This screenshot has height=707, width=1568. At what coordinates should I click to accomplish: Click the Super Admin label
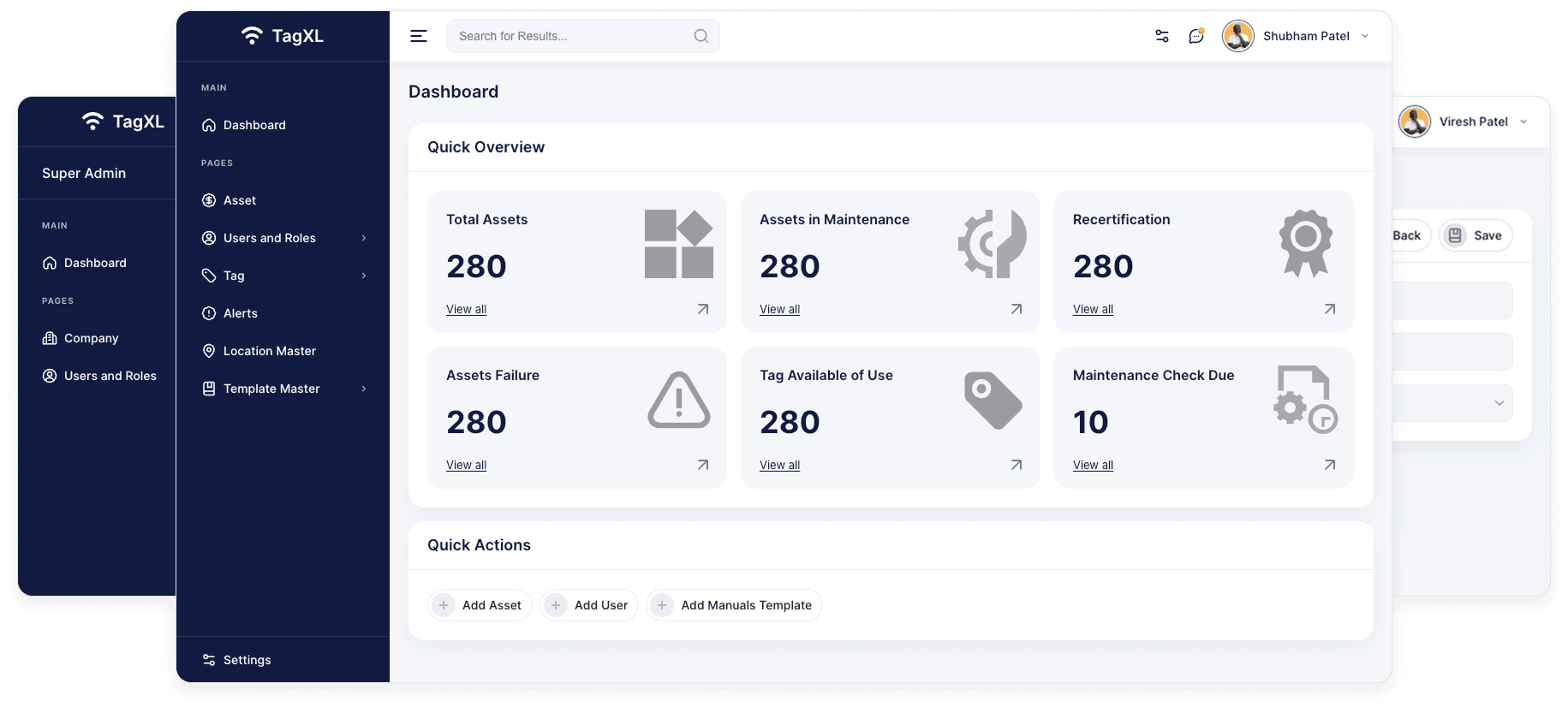point(84,173)
